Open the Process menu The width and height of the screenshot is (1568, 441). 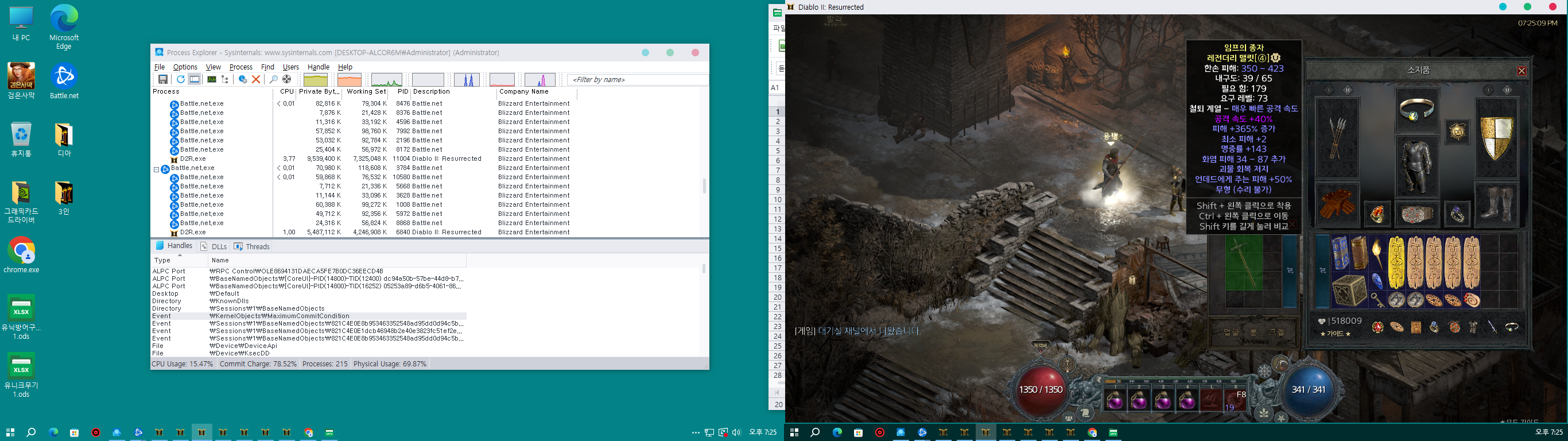240,67
